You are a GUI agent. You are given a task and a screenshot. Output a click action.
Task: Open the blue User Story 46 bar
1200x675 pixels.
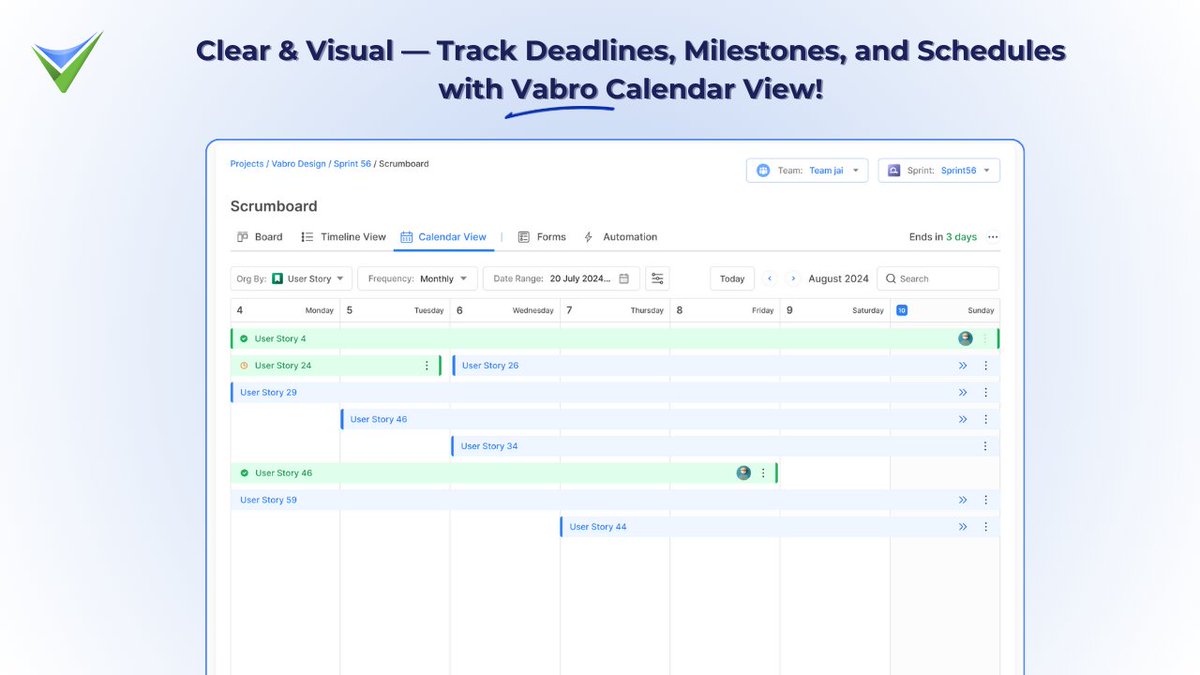[670, 420]
